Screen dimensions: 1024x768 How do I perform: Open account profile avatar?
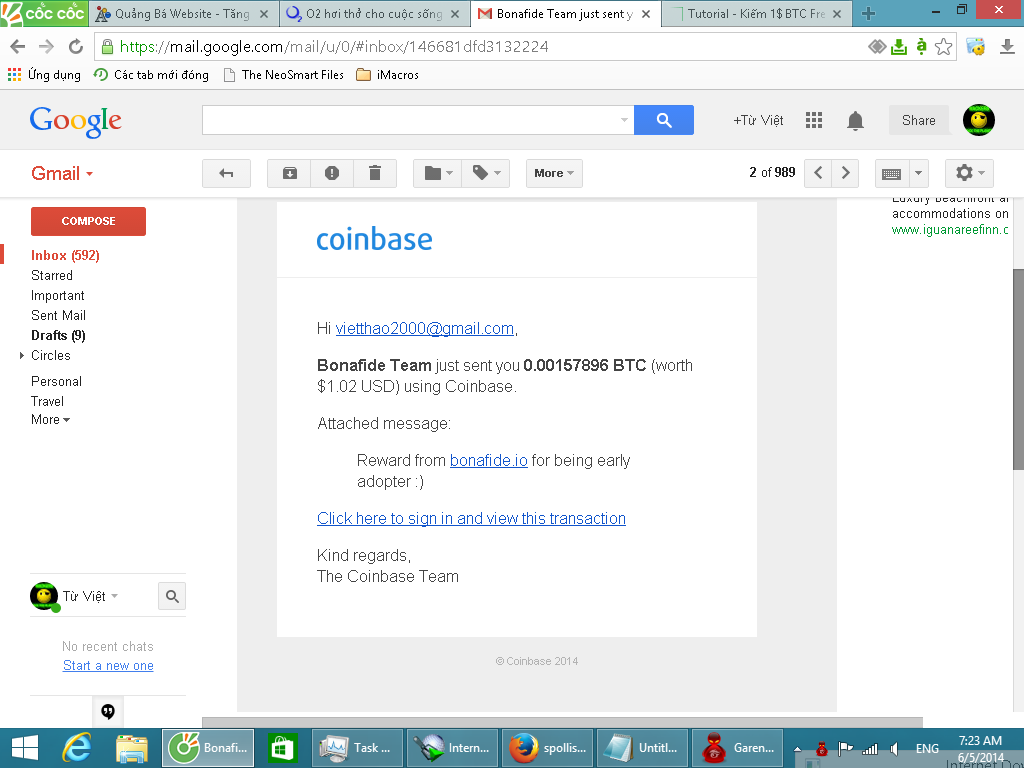pyautogui.click(x=978, y=120)
